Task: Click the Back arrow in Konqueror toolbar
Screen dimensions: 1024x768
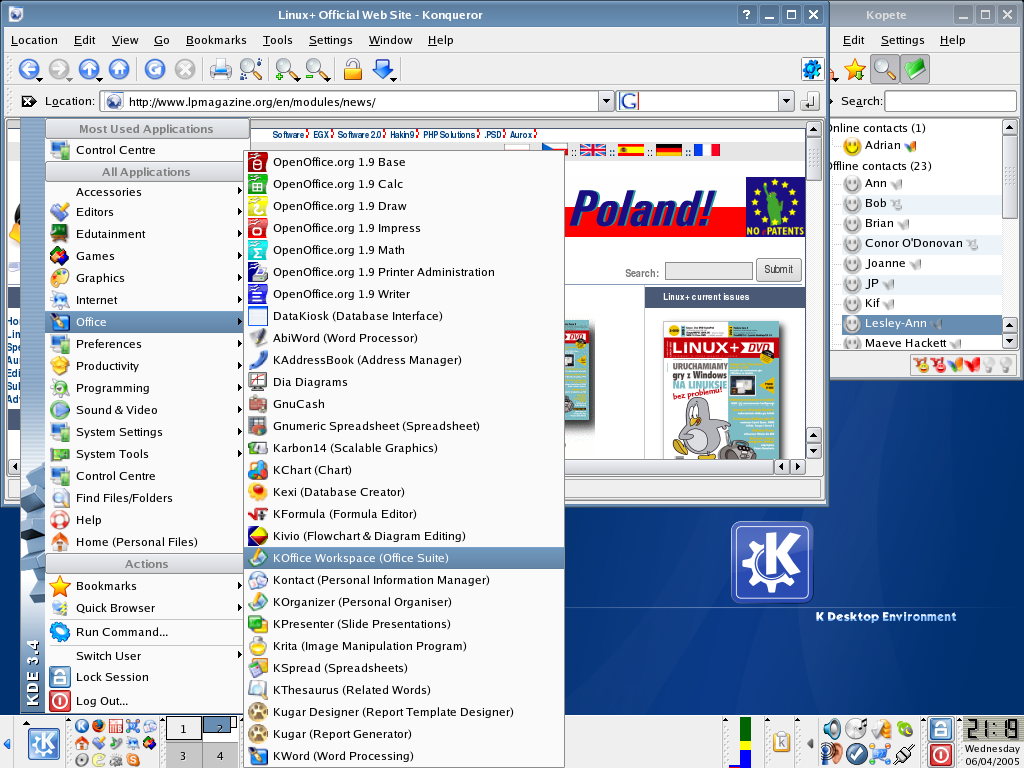Action: click(29, 69)
